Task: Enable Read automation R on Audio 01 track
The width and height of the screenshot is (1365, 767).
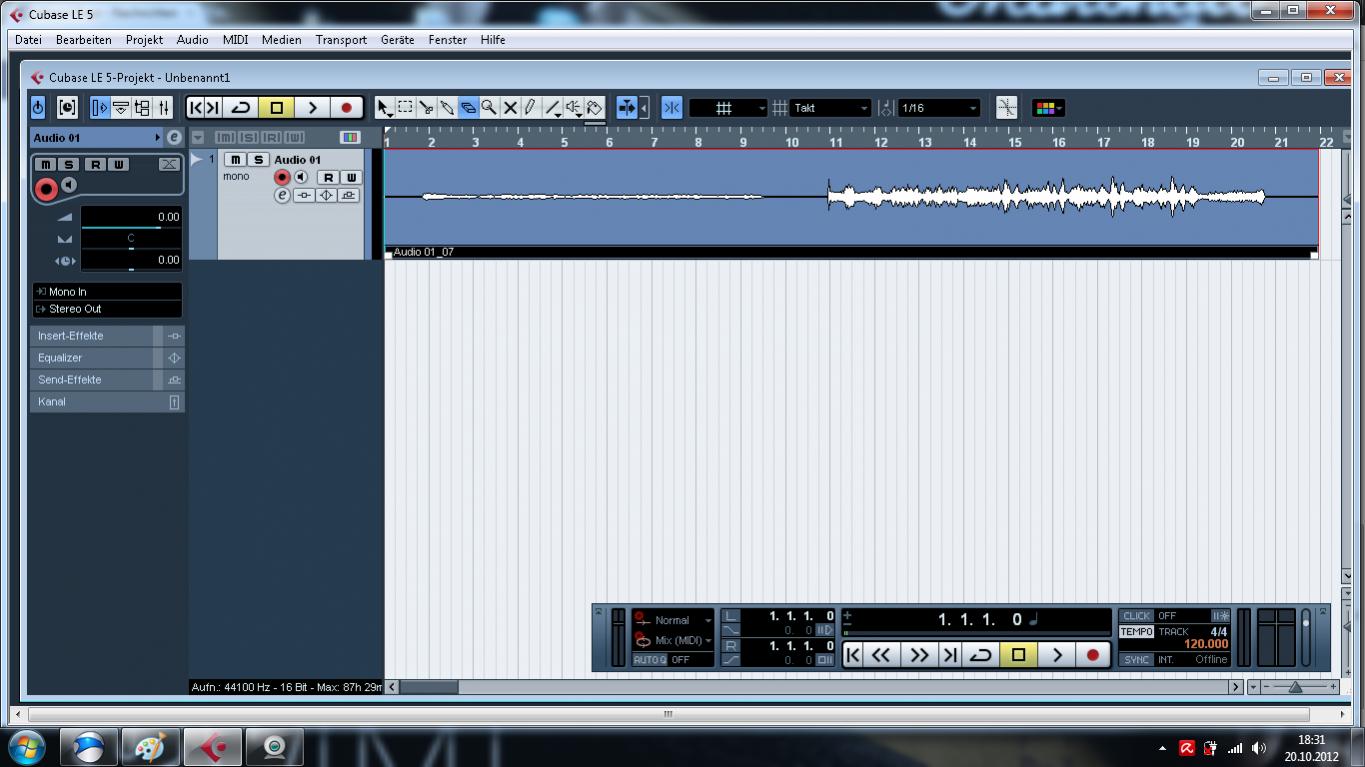Action: click(x=328, y=177)
